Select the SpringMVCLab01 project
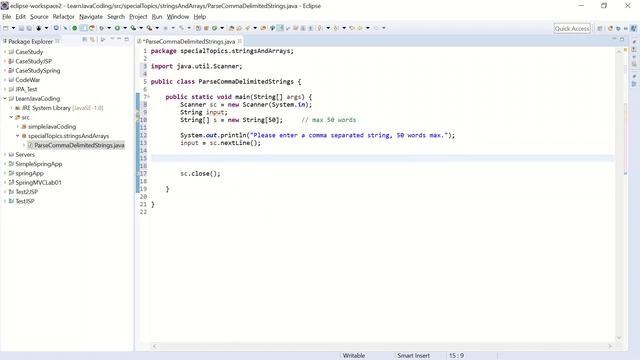This screenshot has width=640, height=360. coord(38,182)
